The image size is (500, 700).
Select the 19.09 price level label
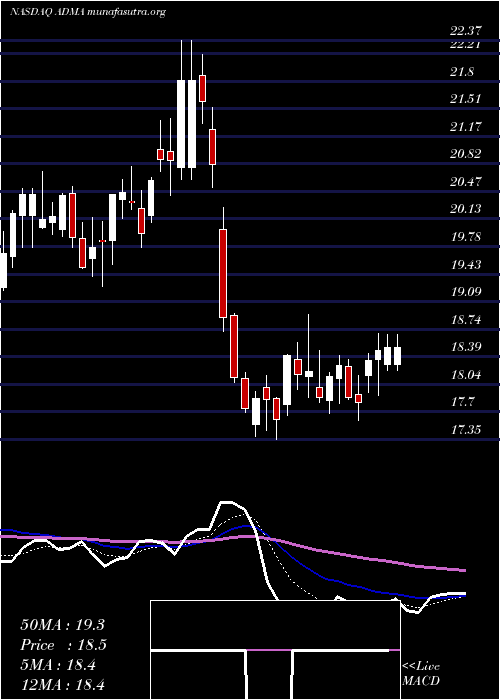coord(466,292)
